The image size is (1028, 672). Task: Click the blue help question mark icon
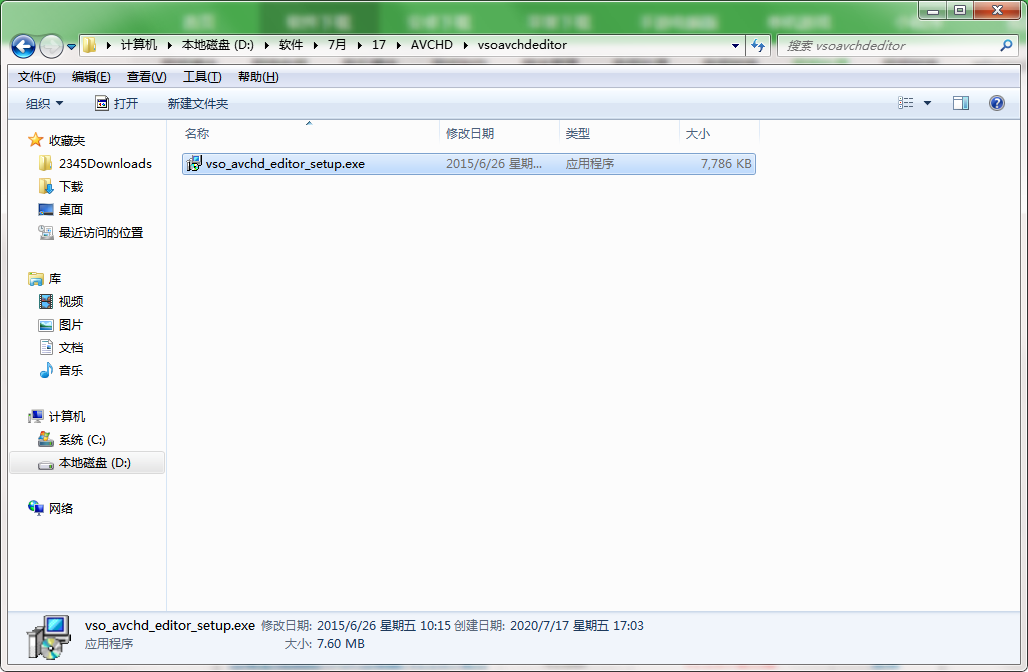[x=997, y=103]
